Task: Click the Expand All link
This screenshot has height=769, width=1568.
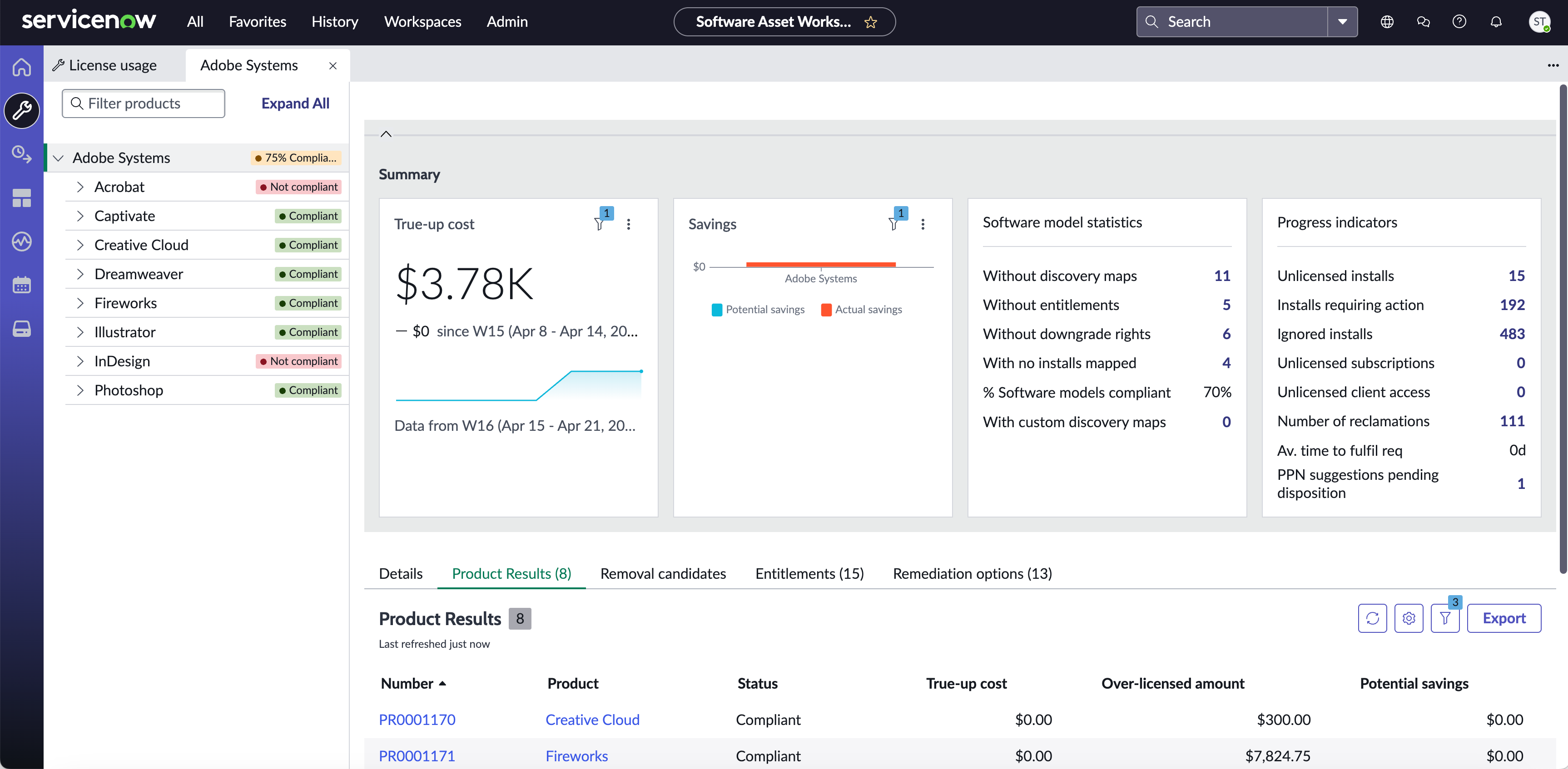Action: (295, 104)
